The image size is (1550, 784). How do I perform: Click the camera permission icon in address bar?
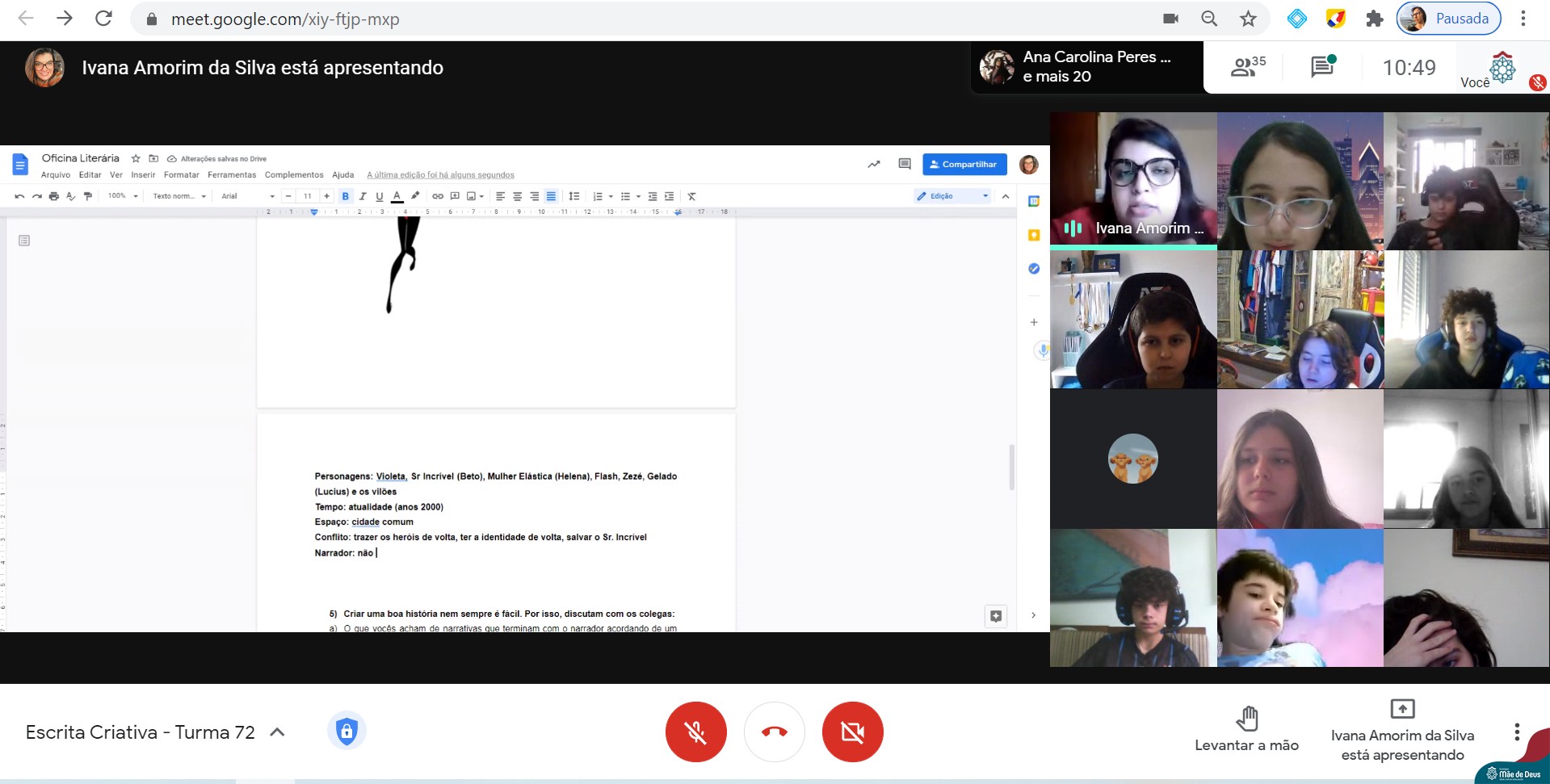pos(1170,19)
